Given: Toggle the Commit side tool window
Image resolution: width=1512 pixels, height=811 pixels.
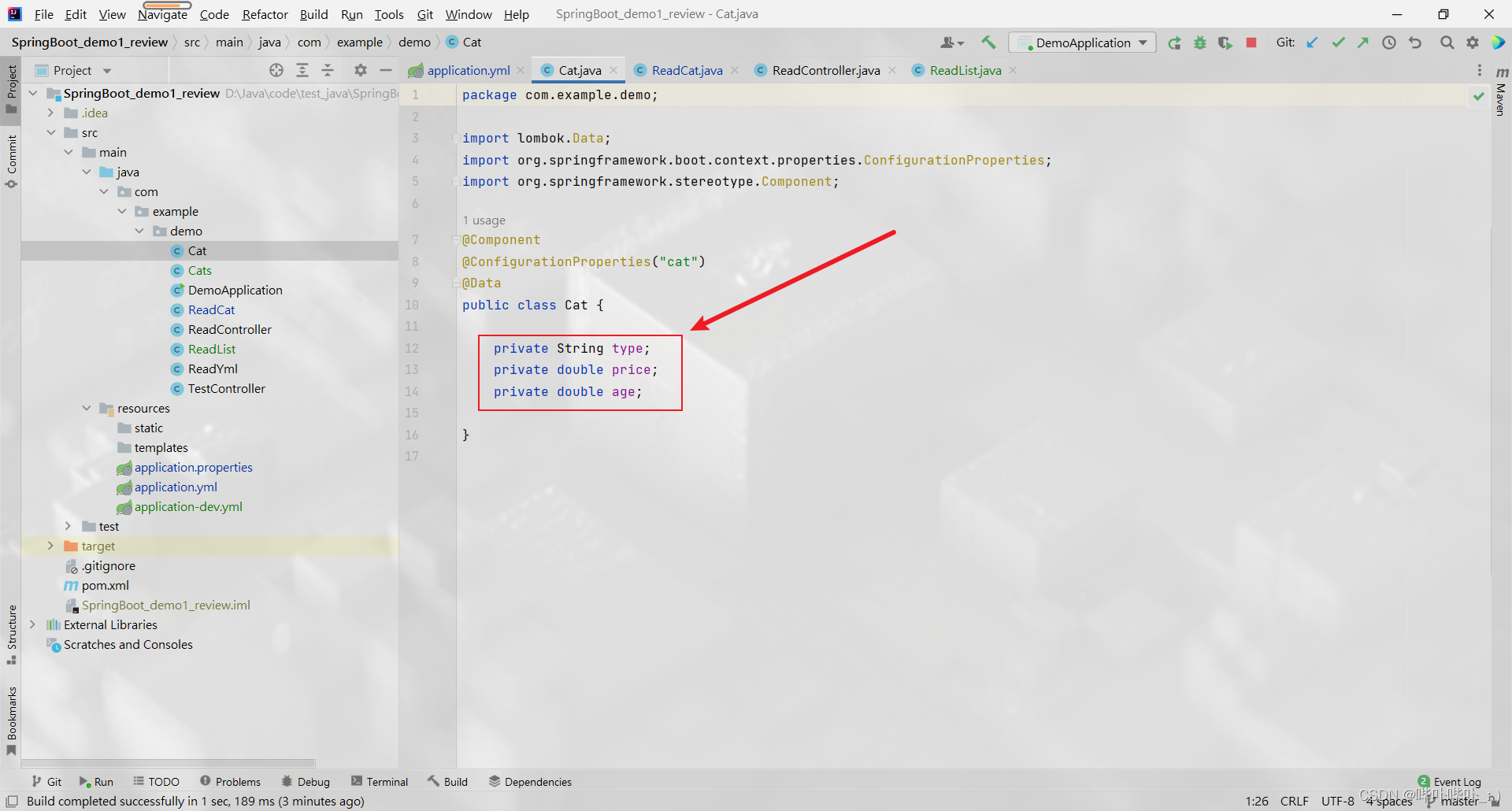Looking at the screenshot, I should tap(11, 162).
